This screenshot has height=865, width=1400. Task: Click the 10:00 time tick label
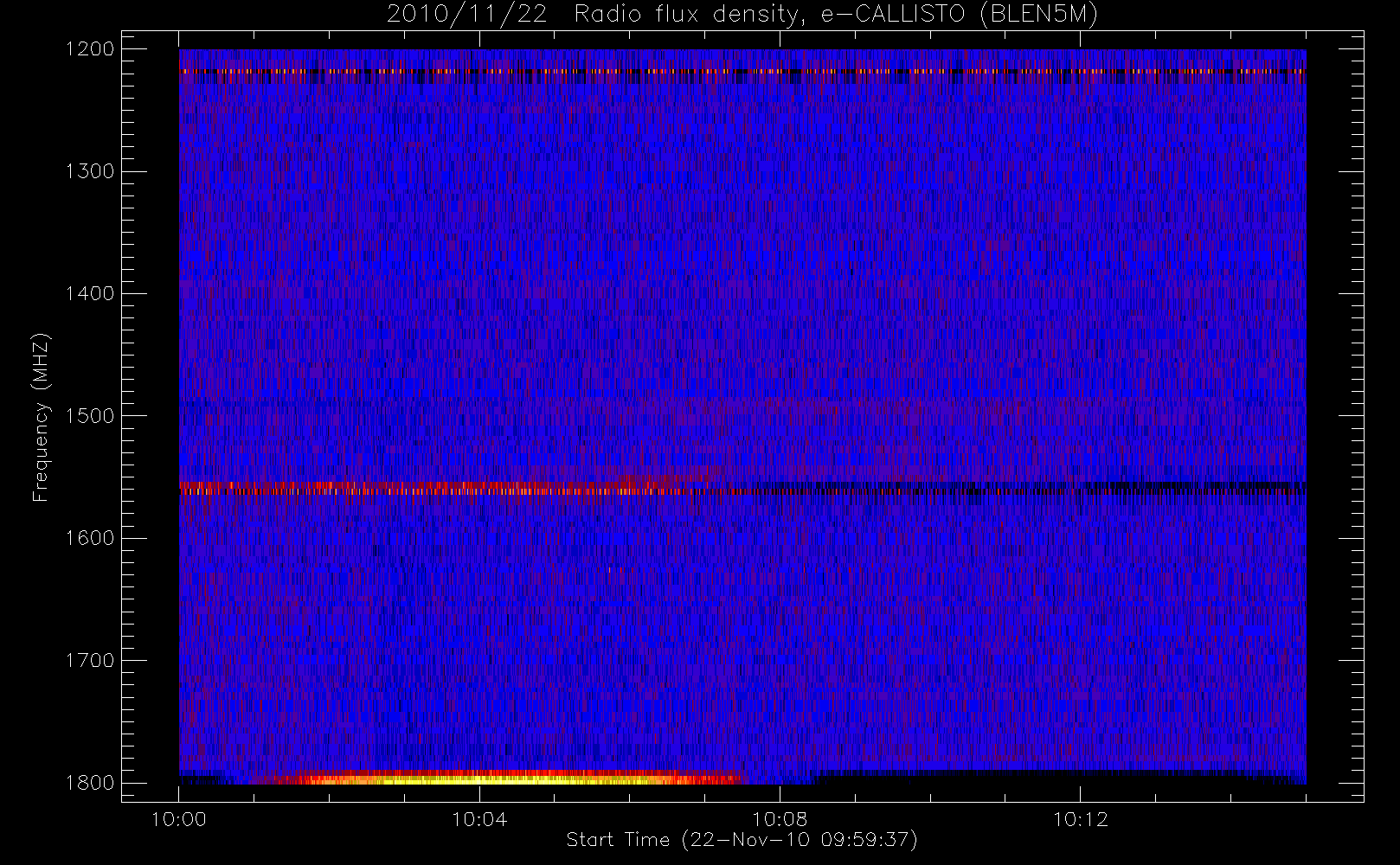(179, 819)
